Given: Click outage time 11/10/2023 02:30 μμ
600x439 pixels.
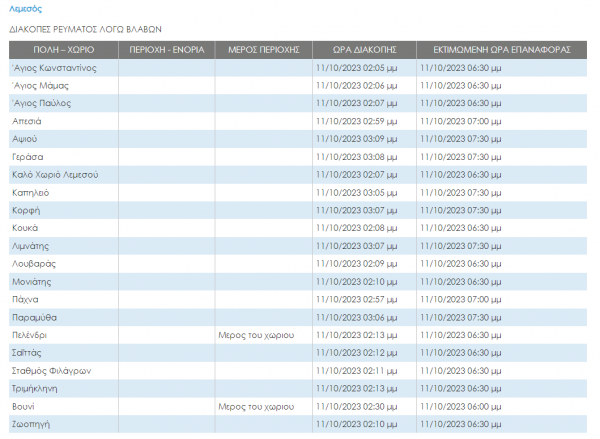Looking at the screenshot, I should click(357, 406).
